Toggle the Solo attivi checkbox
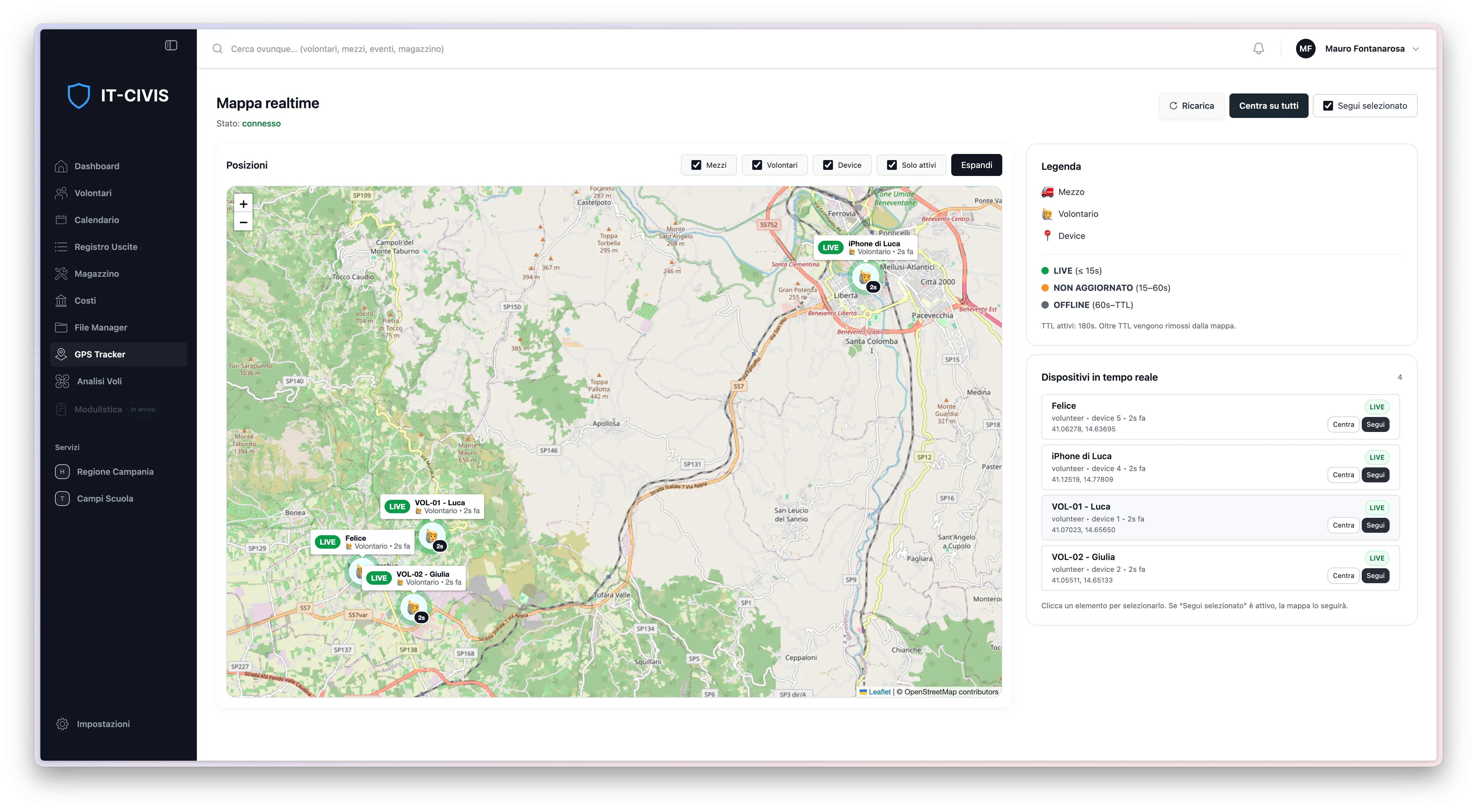The width and height of the screenshot is (1477, 812). point(892,165)
